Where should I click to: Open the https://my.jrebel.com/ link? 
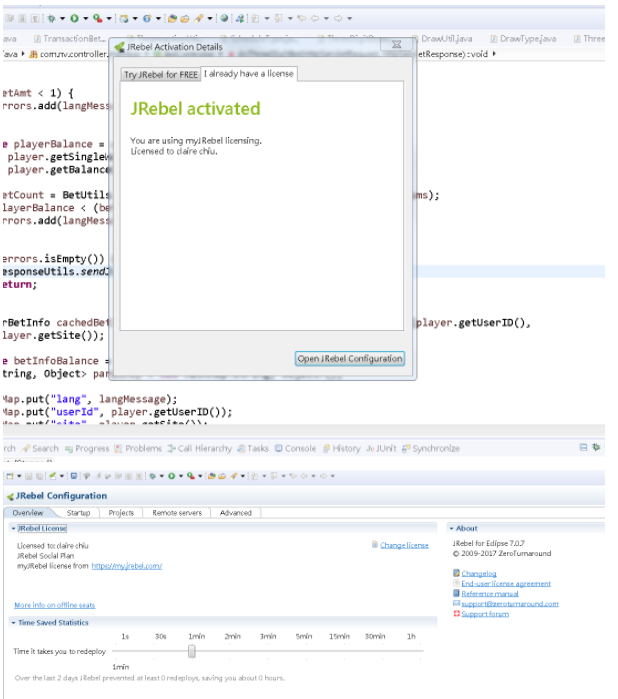127,566
